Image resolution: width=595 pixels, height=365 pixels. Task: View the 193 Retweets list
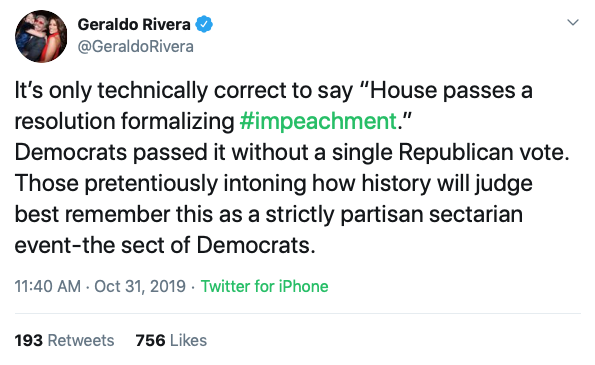coord(65,340)
